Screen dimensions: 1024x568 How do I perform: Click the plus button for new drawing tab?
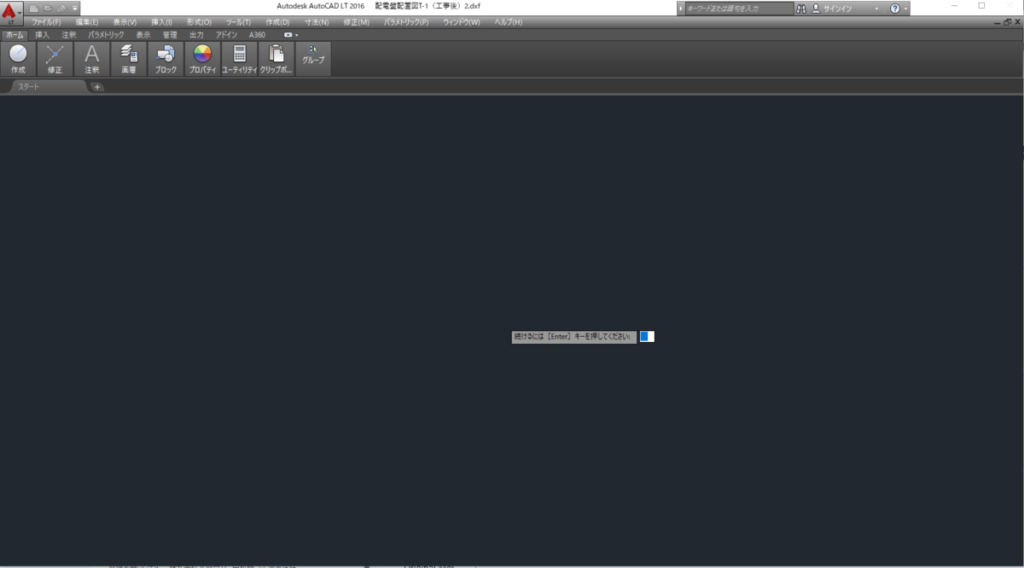tap(97, 87)
